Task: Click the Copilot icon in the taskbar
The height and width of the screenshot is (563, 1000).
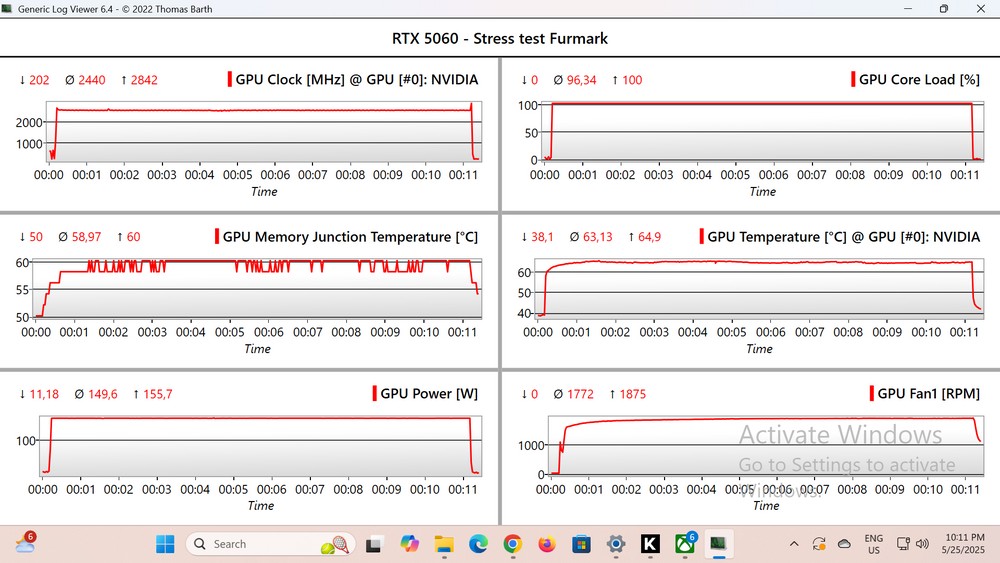Action: point(409,544)
